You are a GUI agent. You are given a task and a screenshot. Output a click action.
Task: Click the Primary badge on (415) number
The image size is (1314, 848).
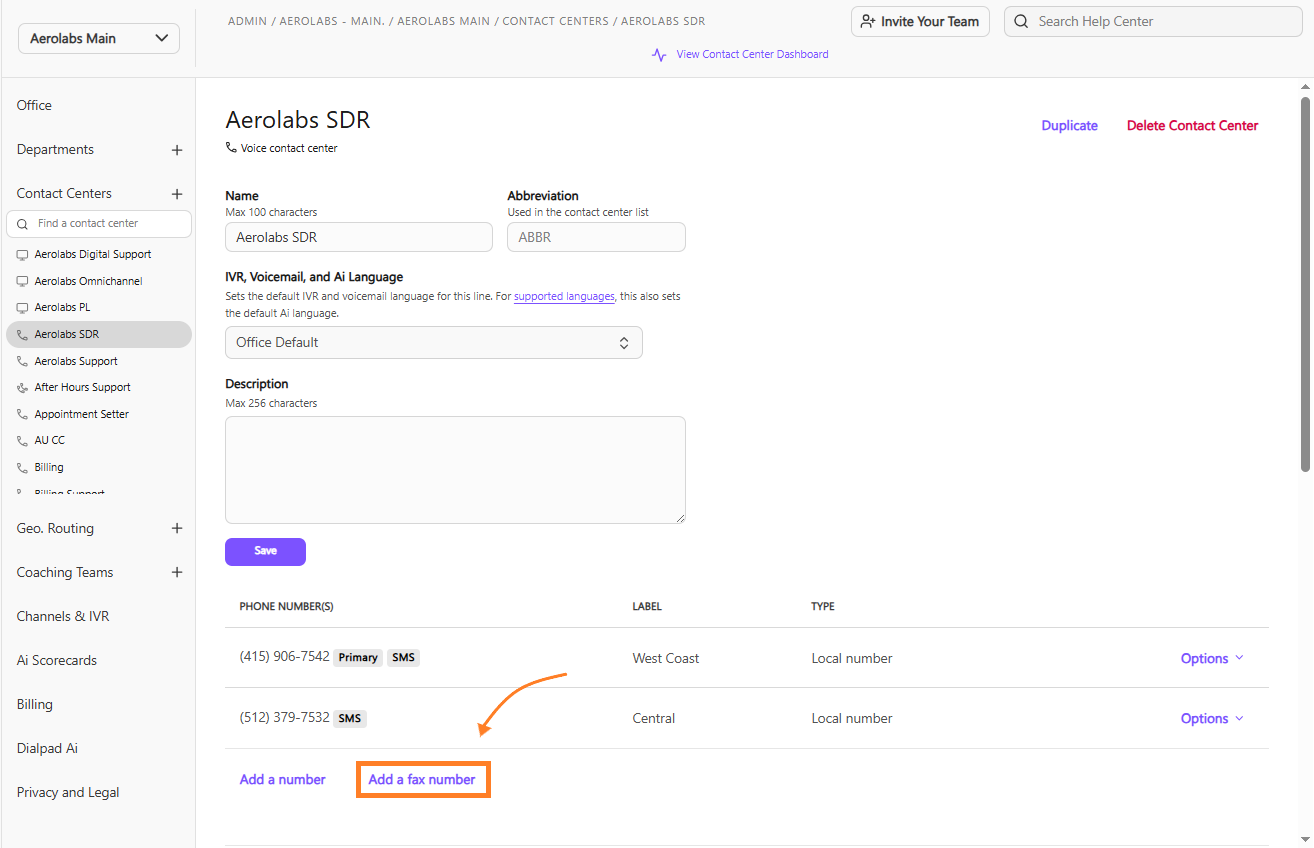pyautogui.click(x=358, y=657)
